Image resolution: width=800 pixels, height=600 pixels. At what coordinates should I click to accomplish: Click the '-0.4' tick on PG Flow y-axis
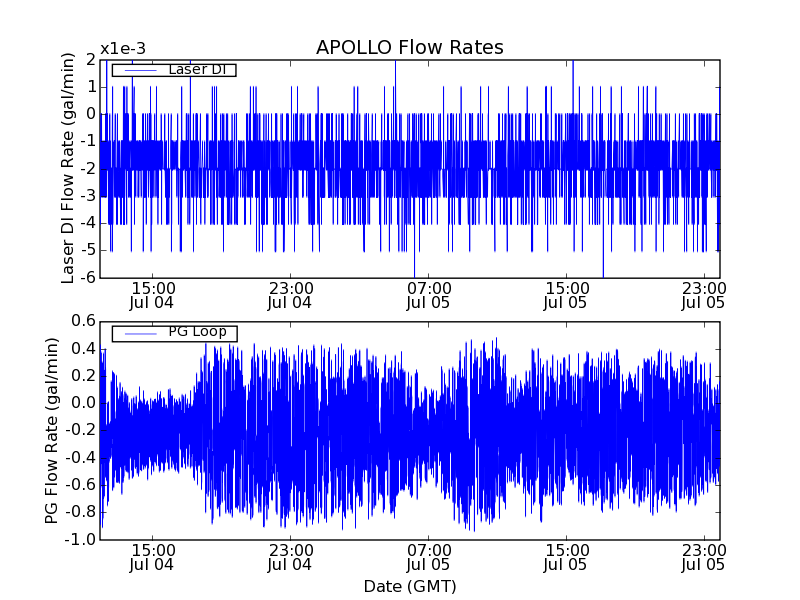[x=81, y=458]
